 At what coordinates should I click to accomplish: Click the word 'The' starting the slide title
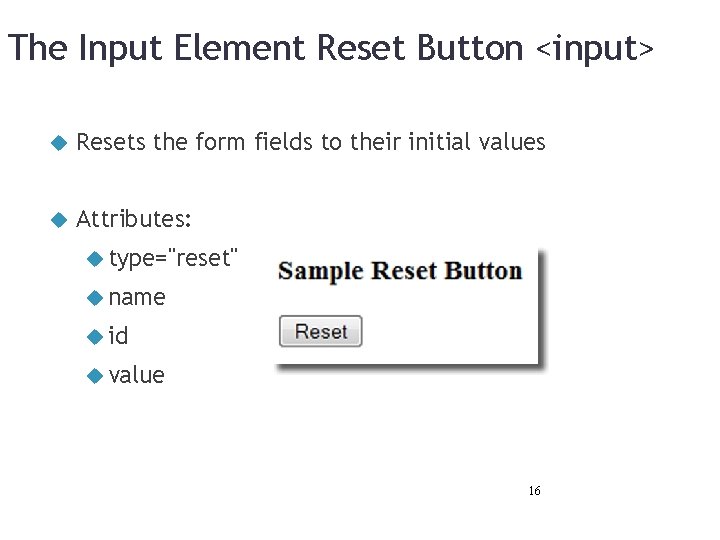click(37, 48)
